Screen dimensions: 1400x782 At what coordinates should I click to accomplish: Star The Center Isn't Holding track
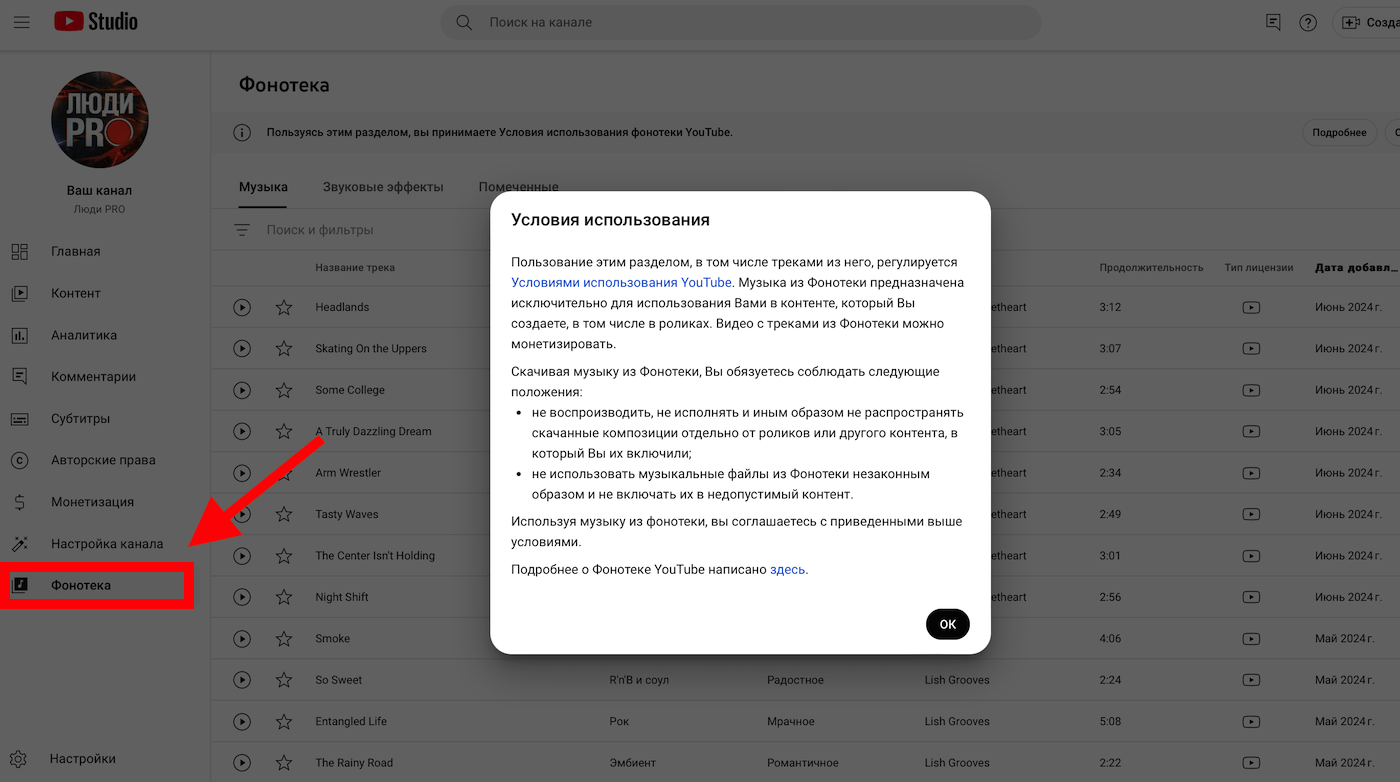tap(284, 556)
